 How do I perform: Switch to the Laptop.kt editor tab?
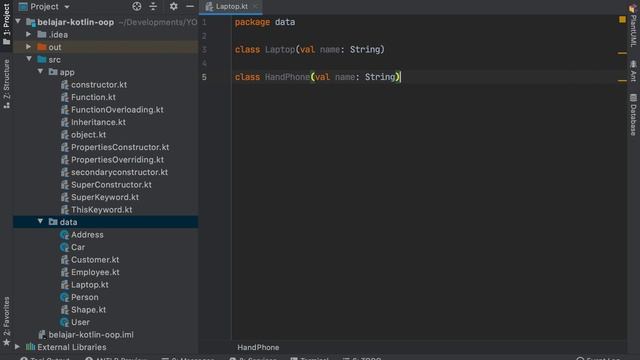tap(231, 7)
